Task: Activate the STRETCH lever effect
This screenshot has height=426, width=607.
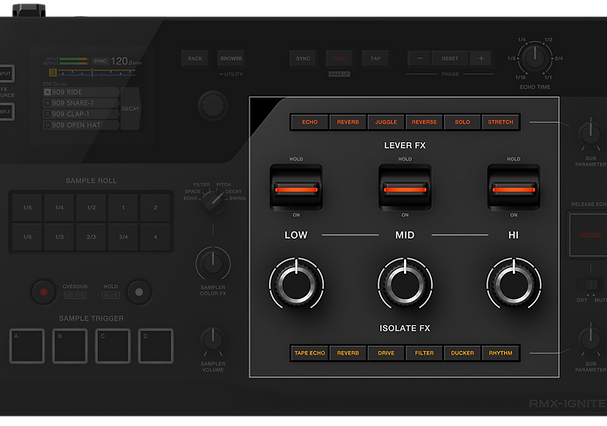Action: tap(500, 122)
